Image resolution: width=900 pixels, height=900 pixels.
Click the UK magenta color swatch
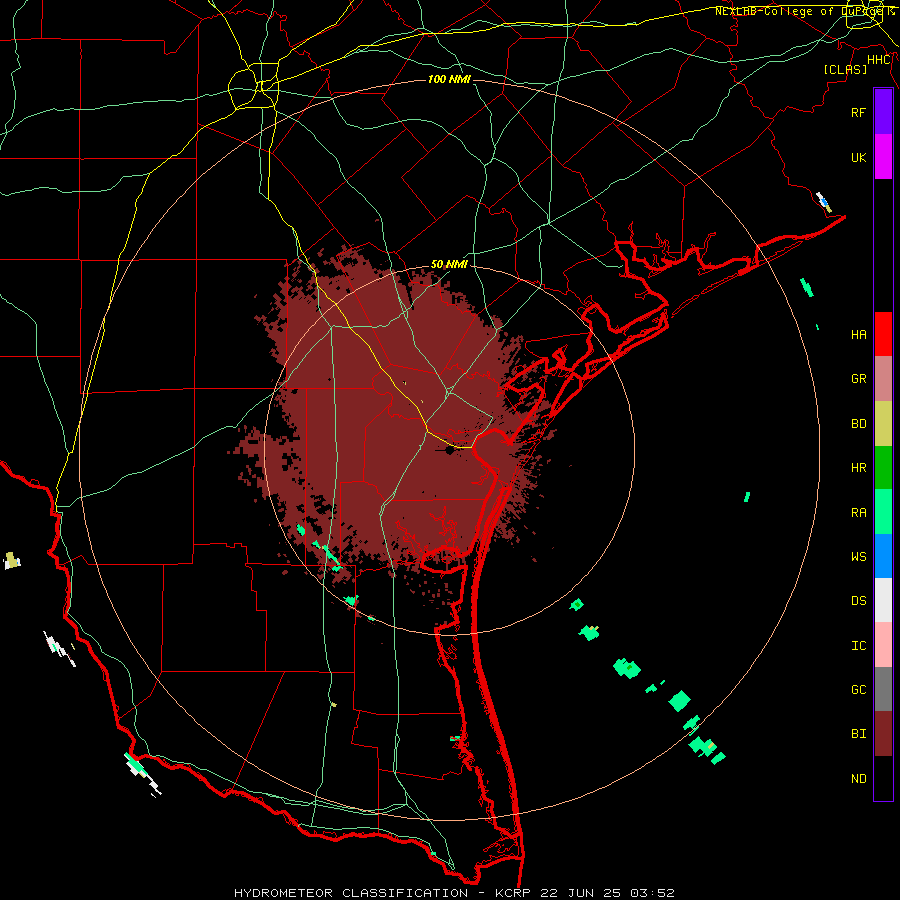(883, 157)
